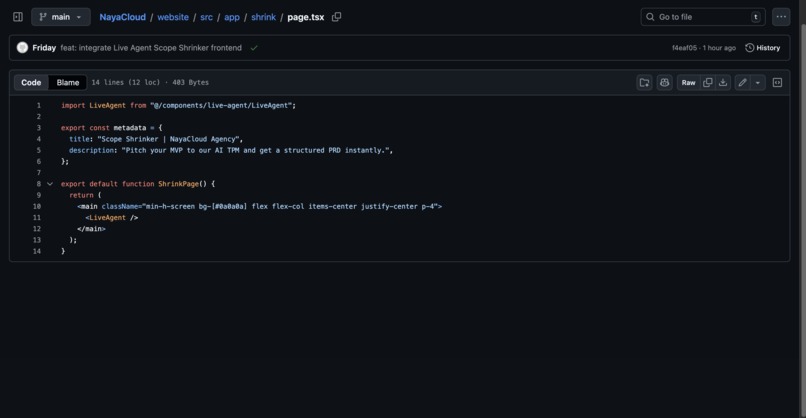This screenshot has height=418, width=806.
Task: Download raw file icon
Action: pyautogui.click(x=723, y=83)
